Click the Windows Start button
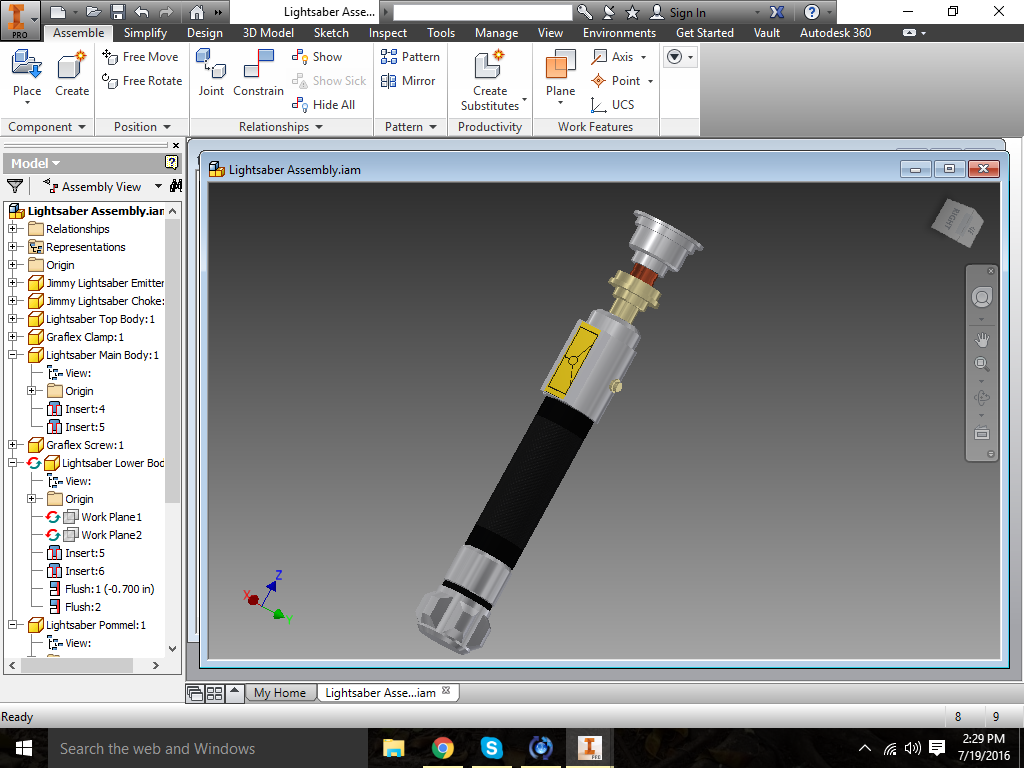The image size is (1024, 768). (x=24, y=748)
